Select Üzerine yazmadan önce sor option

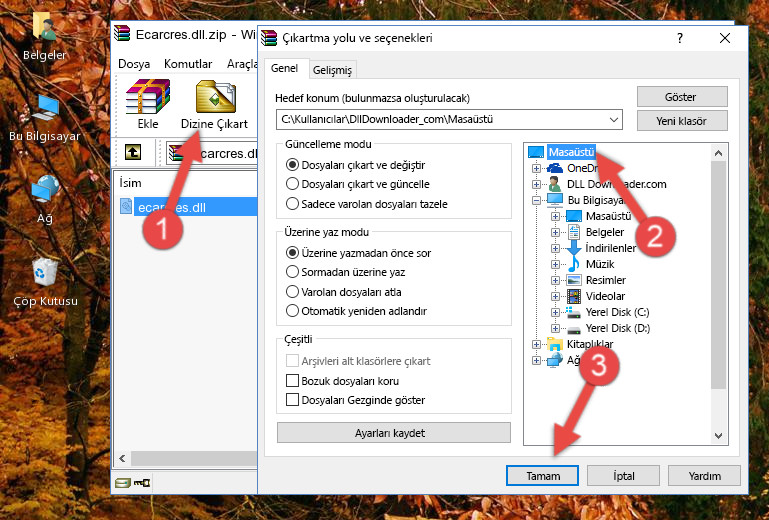tap(359, 253)
